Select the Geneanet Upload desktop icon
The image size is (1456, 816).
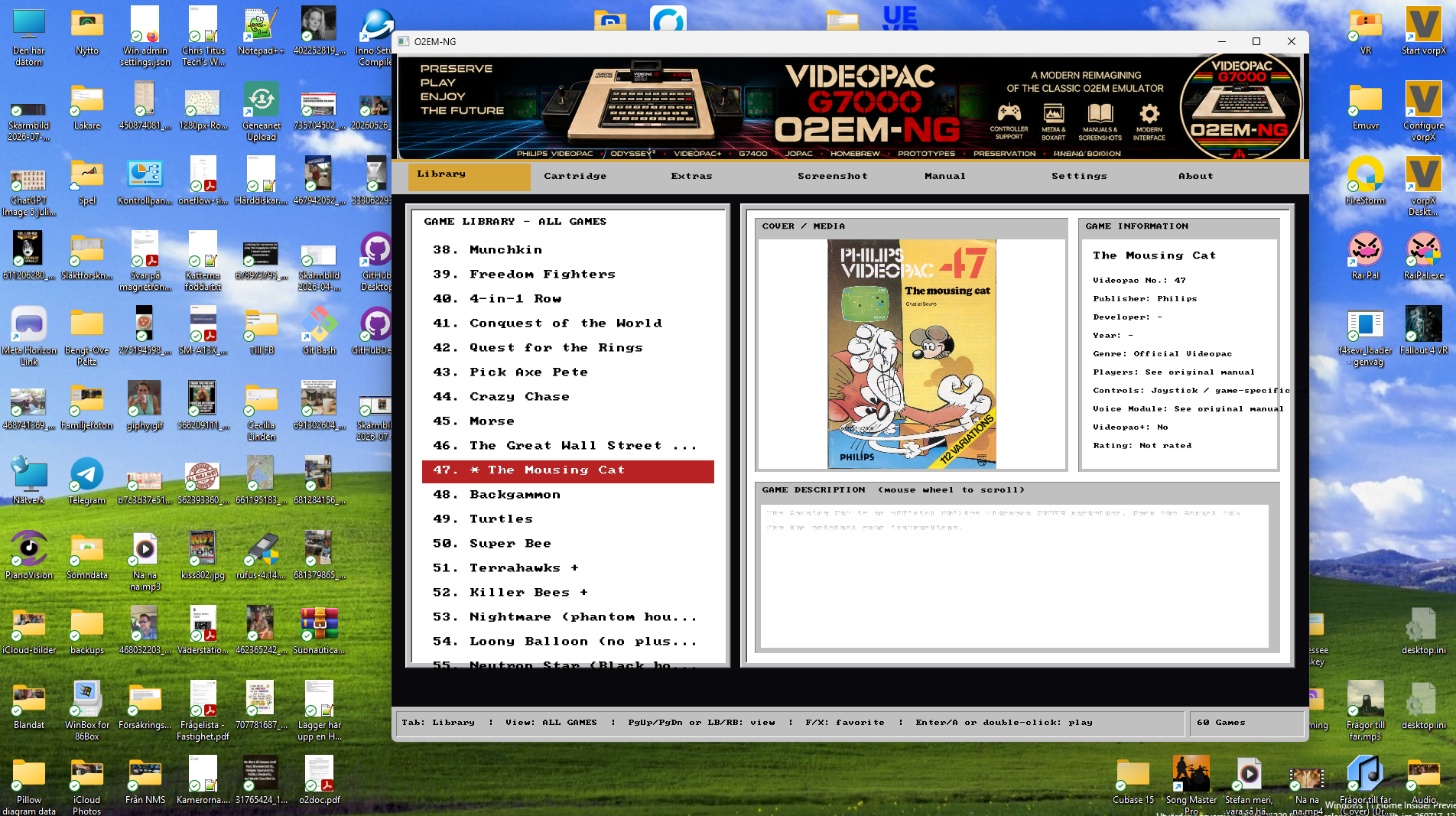[x=262, y=112]
